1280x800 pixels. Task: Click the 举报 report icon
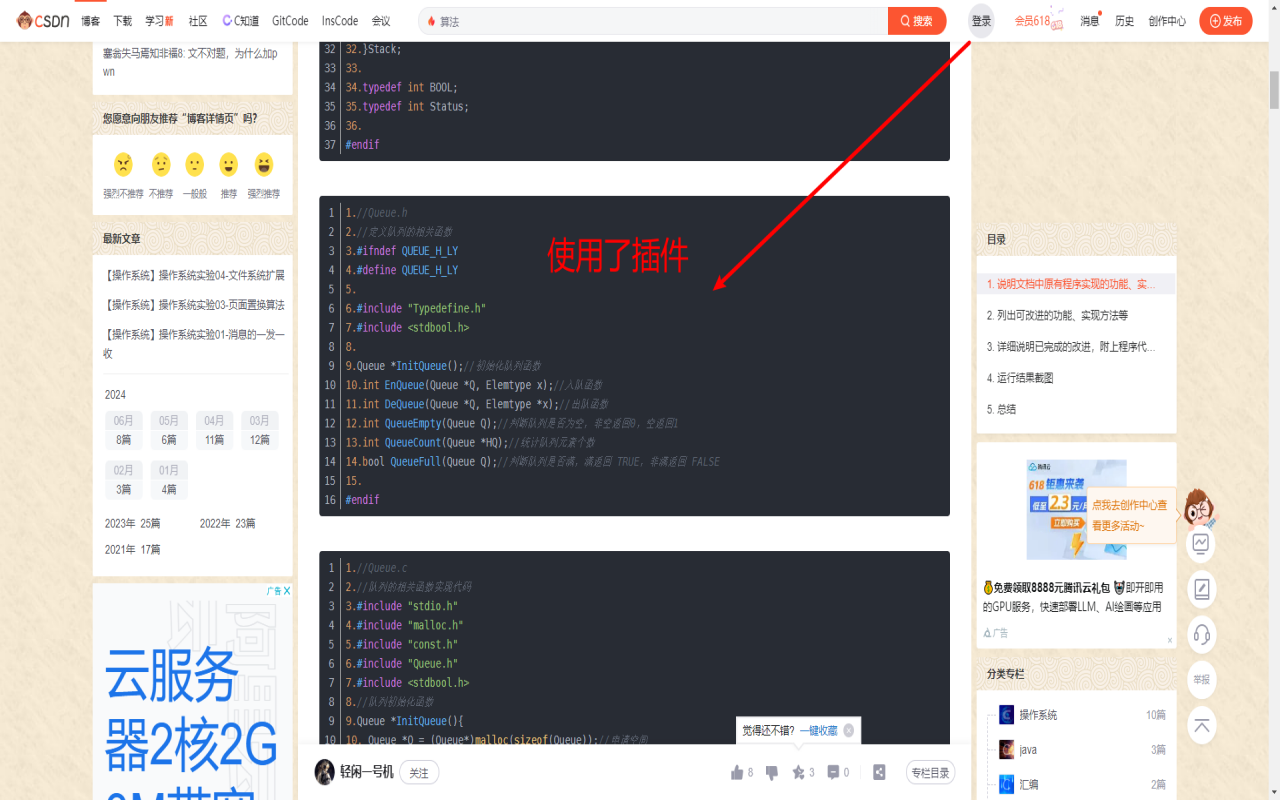tap(1201, 680)
